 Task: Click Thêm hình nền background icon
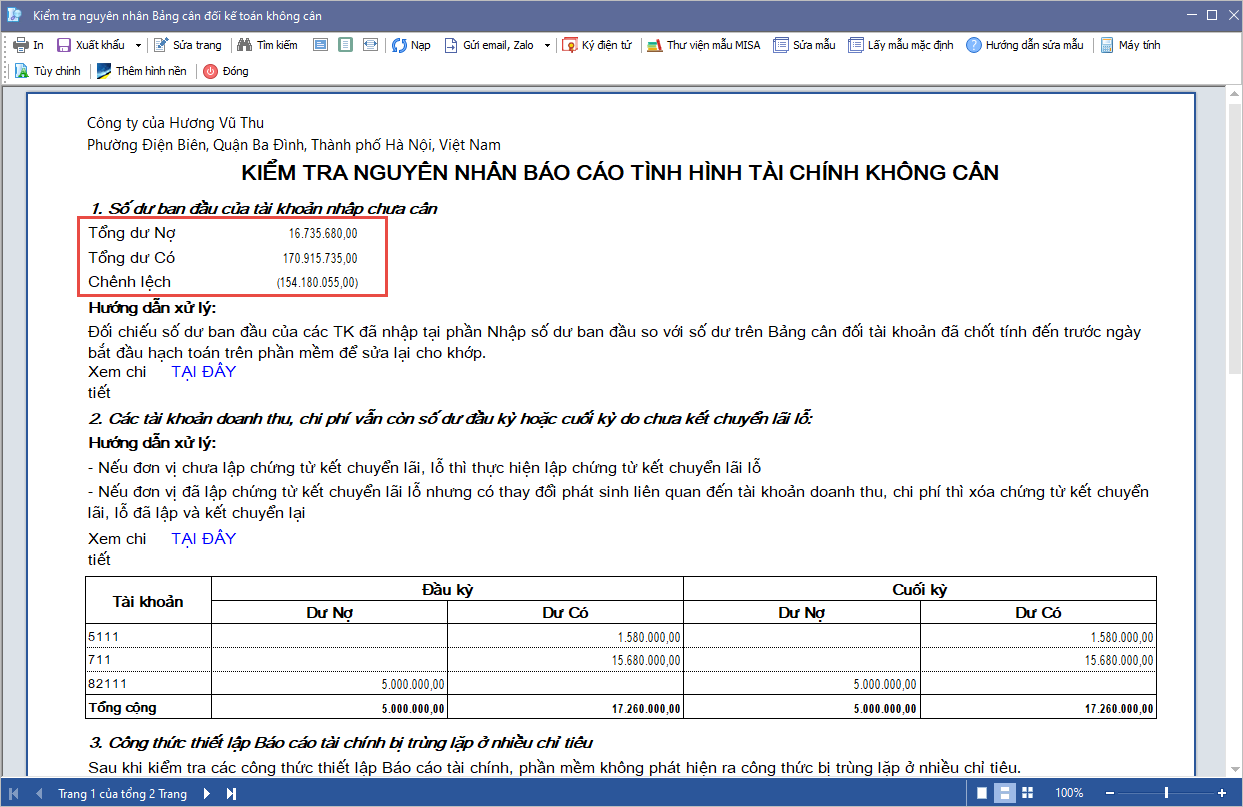coord(104,71)
